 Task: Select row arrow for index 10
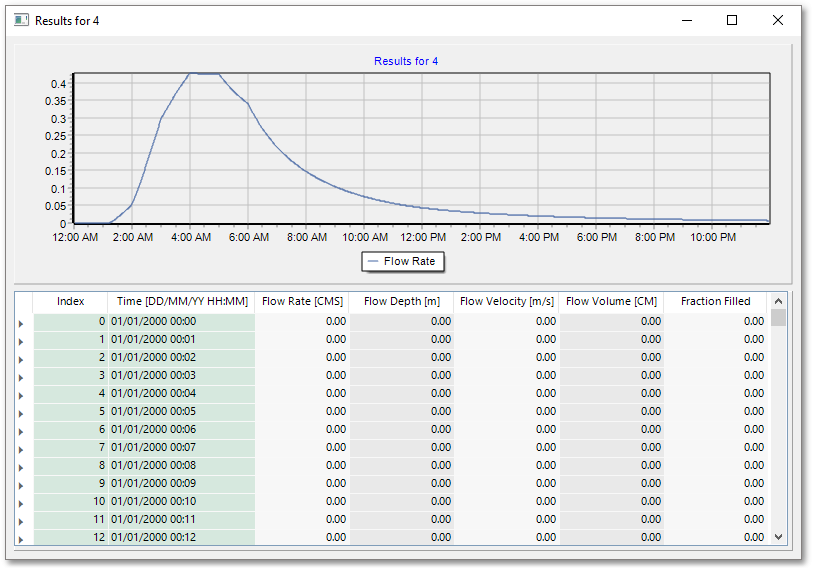point(22,504)
